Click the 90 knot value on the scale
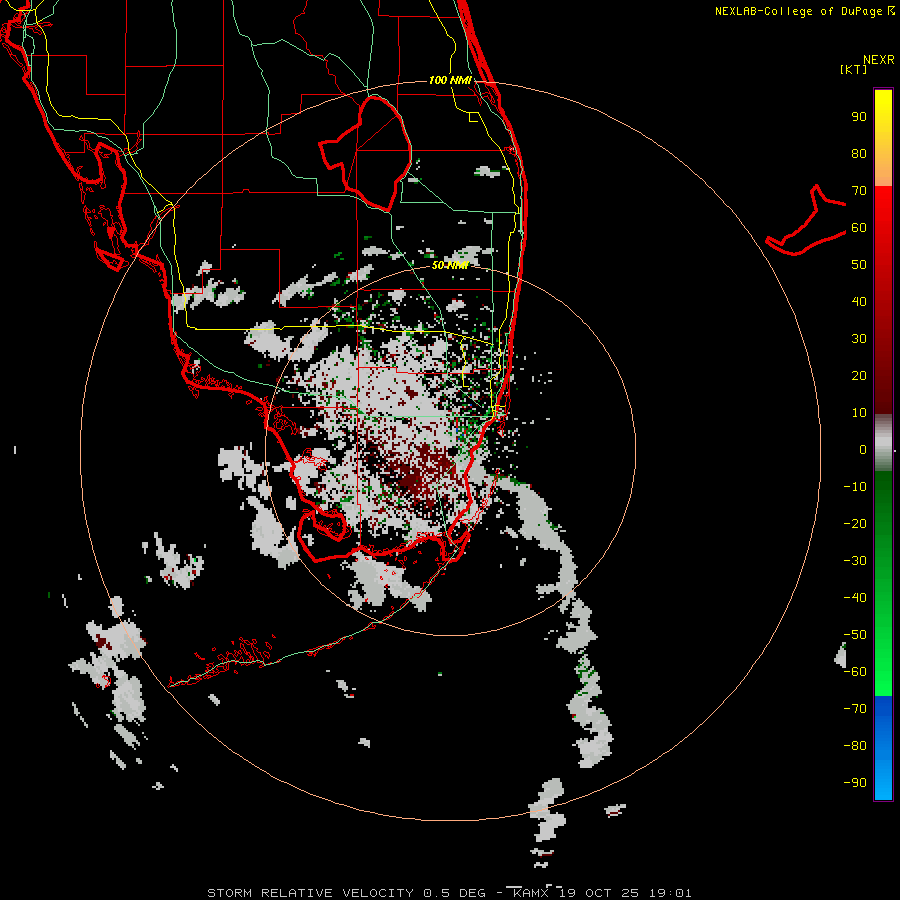The height and width of the screenshot is (900, 900). tap(859, 117)
